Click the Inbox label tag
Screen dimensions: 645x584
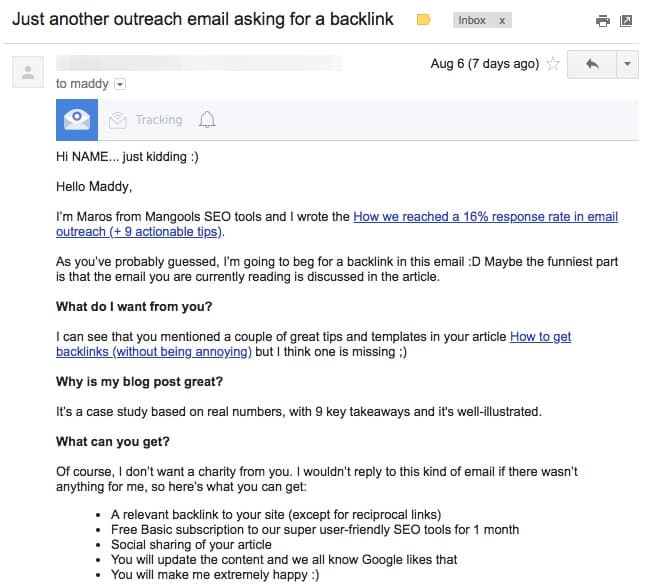point(472,21)
